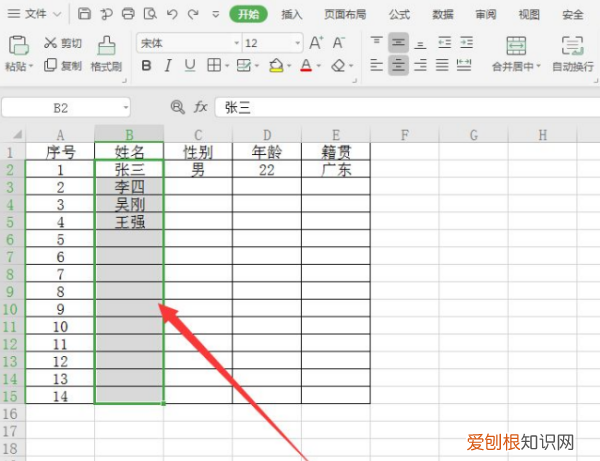Select cell containing 广东
This screenshot has width=600, height=461.
click(336, 169)
